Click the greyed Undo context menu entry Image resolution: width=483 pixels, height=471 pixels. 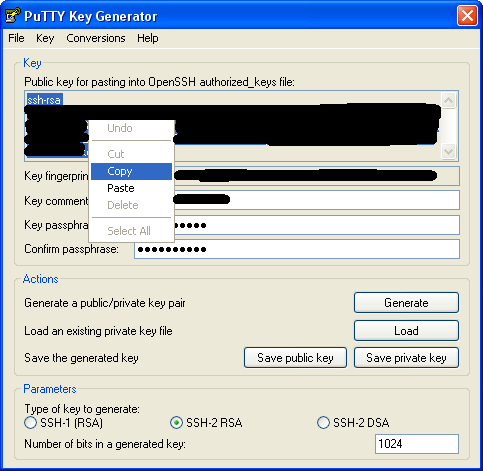(131, 128)
